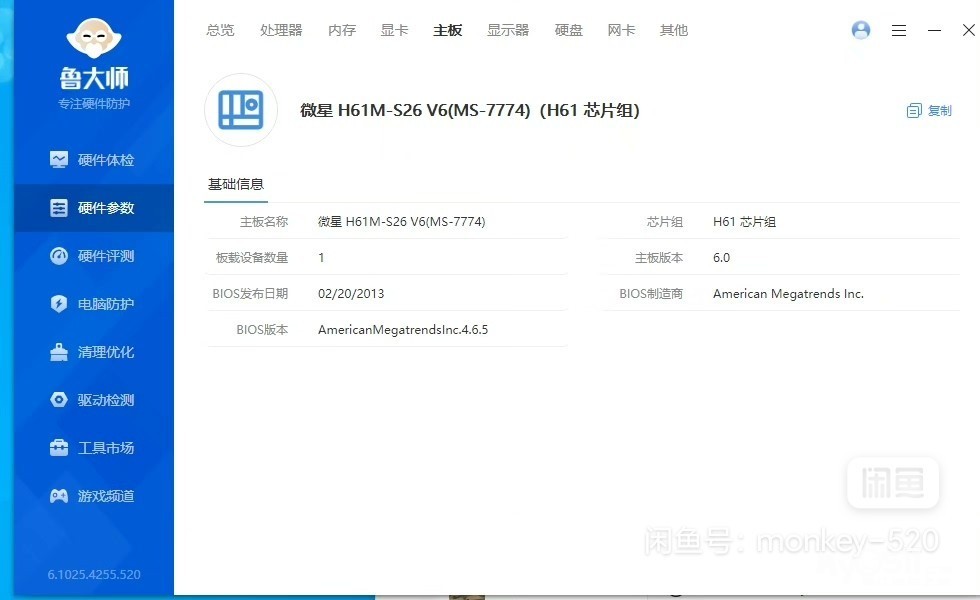This screenshot has height=600, width=980.
Task: Go to the 显卡 tab
Action: click(x=394, y=30)
